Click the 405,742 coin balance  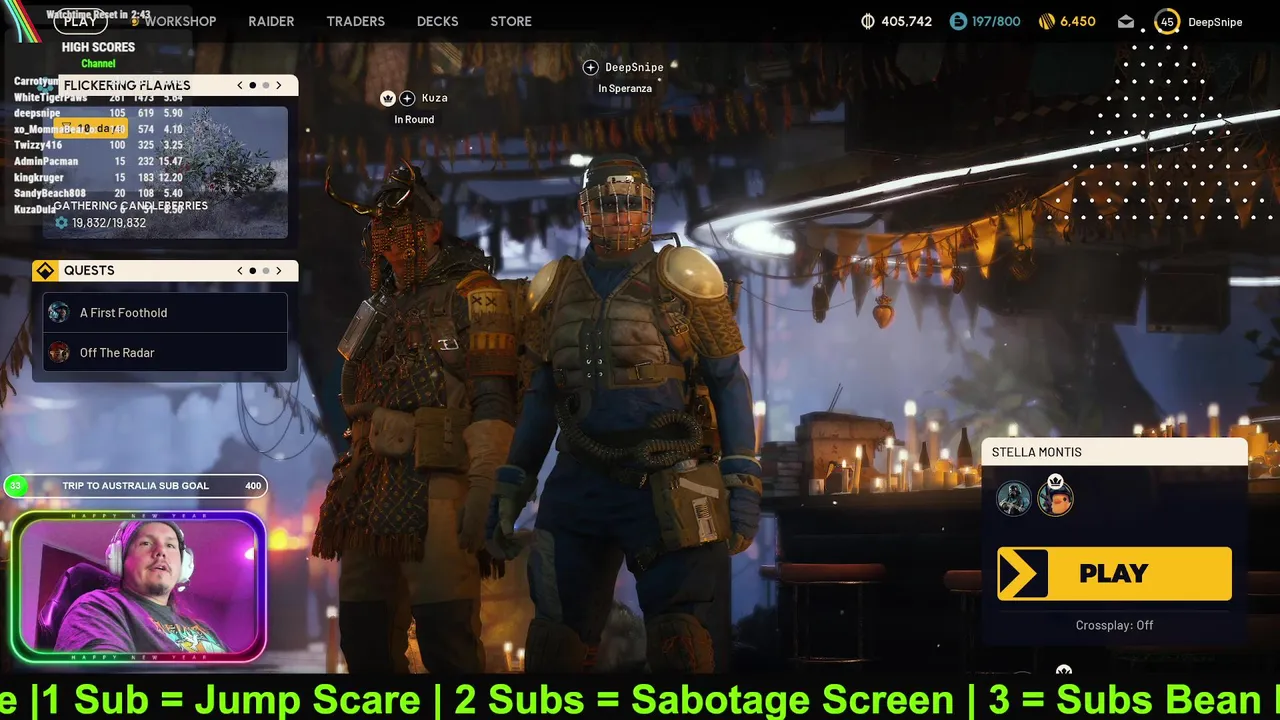pyautogui.click(x=906, y=21)
